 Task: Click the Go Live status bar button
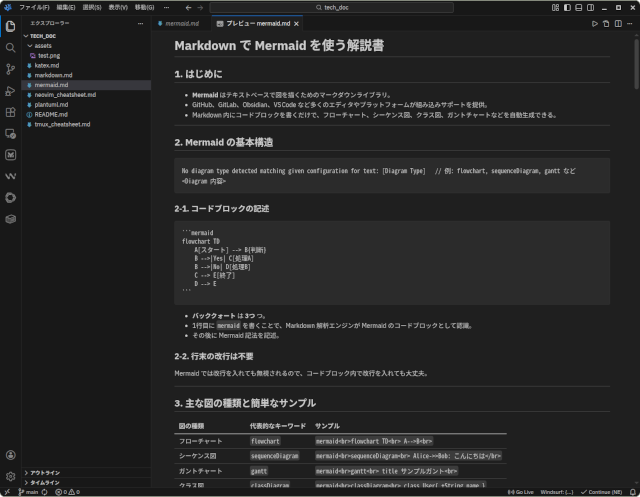[x=521, y=492]
